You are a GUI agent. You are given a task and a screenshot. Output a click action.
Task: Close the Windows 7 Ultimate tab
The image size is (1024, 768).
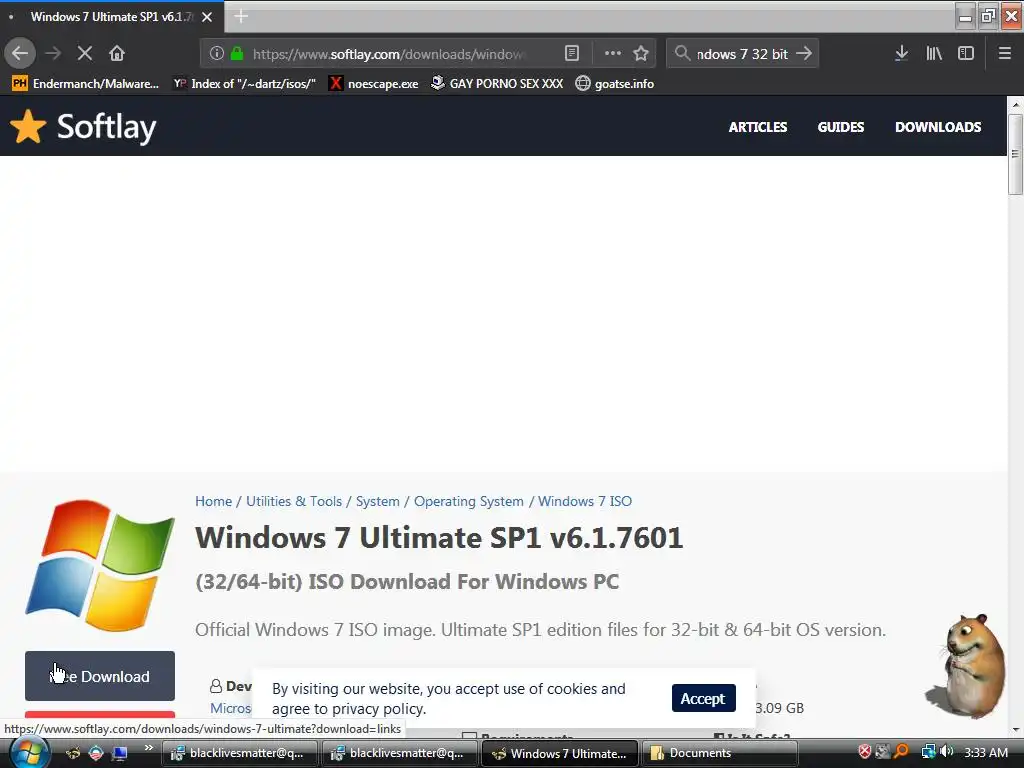(207, 17)
